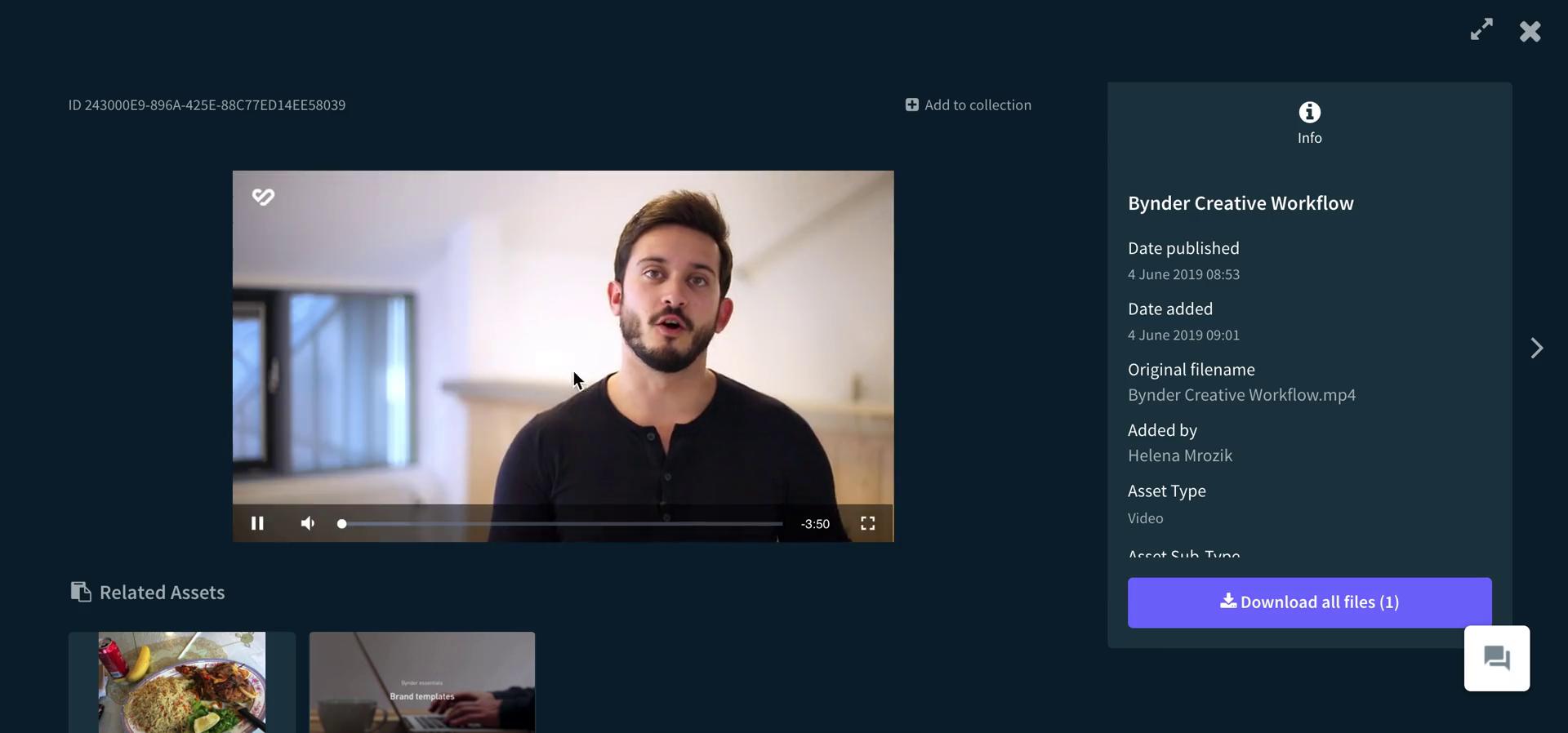The height and width of the screenshot is (733, 1568).
Task: Click the remaining time -3:50
Action: pos(815,524)
